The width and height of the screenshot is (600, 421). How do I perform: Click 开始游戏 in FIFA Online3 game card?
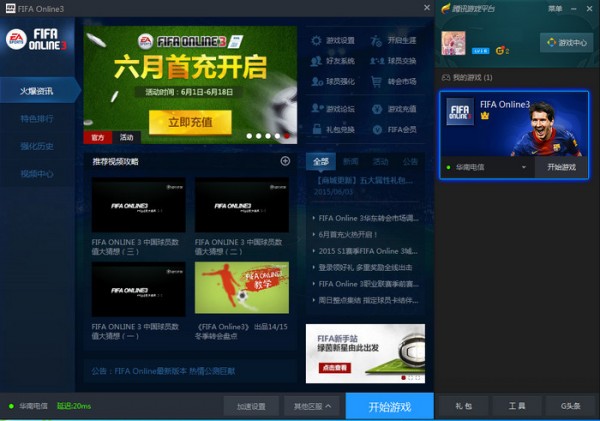point(561,167)
